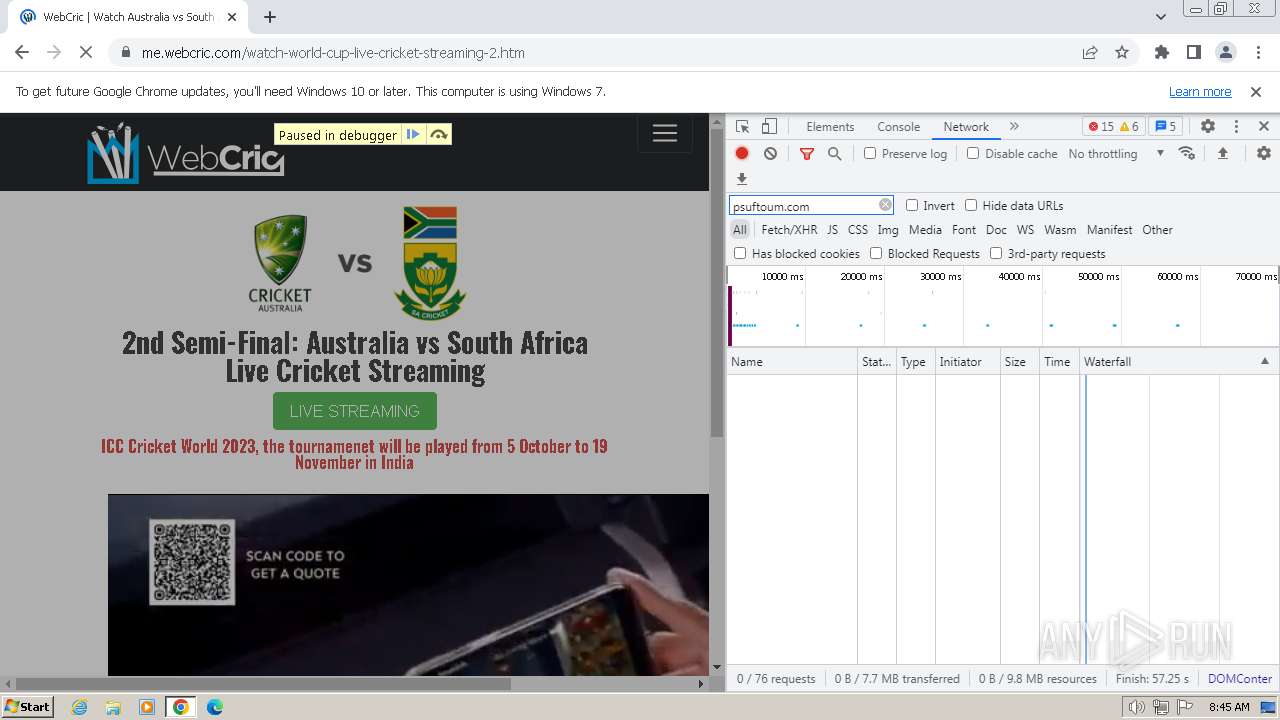Dismiss the Chrome update notification bar
The width and height of the screenshot is (1280, 720).
pyautogui.click(x=1256, y=91)
